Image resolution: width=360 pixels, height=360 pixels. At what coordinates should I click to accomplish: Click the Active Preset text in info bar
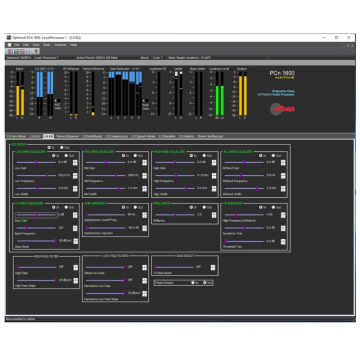97,58
